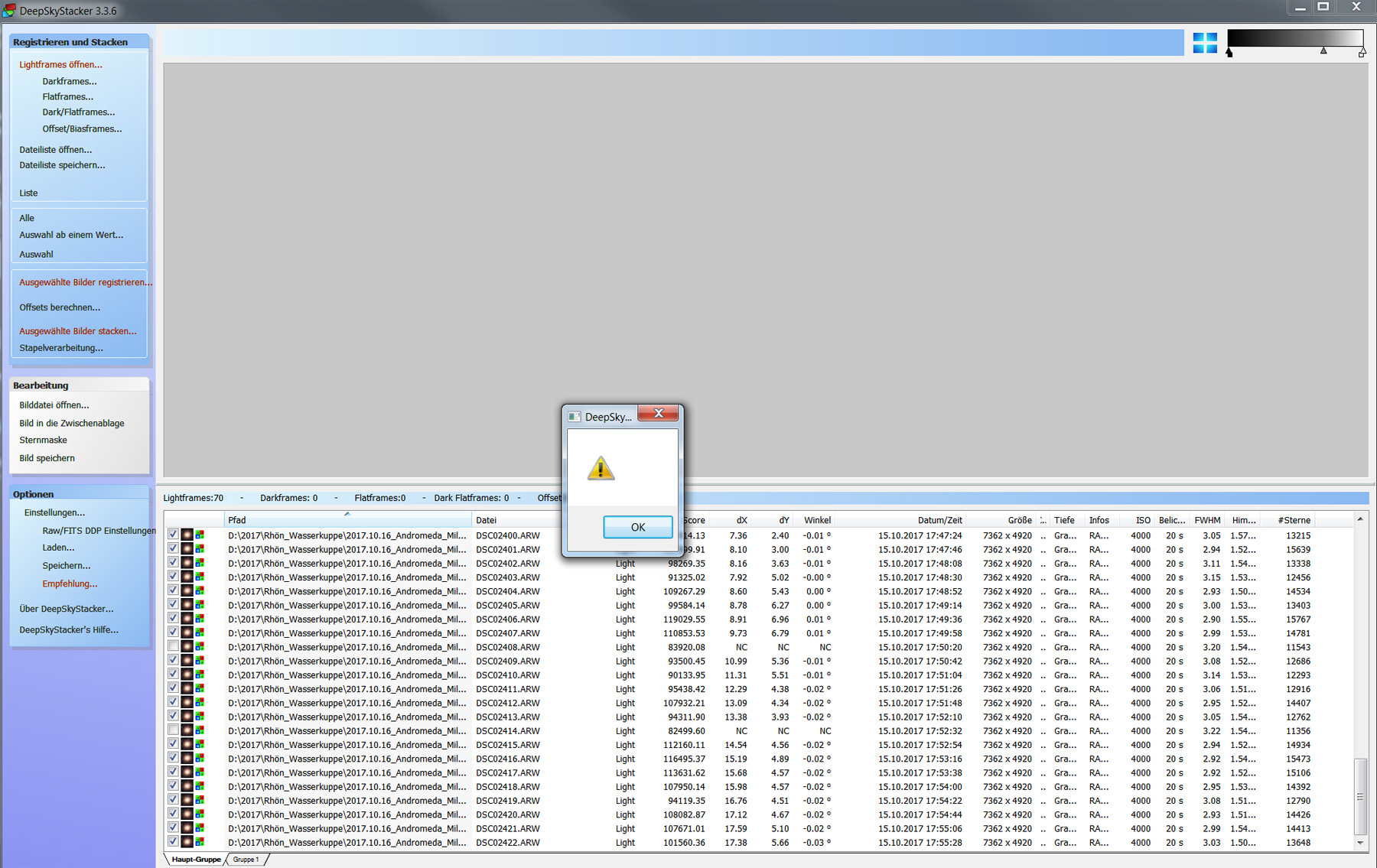The image size is (1377, 868).
Task: Toggle checkbox for DSC02422.ARW
Action: click(x=173, y=842)
